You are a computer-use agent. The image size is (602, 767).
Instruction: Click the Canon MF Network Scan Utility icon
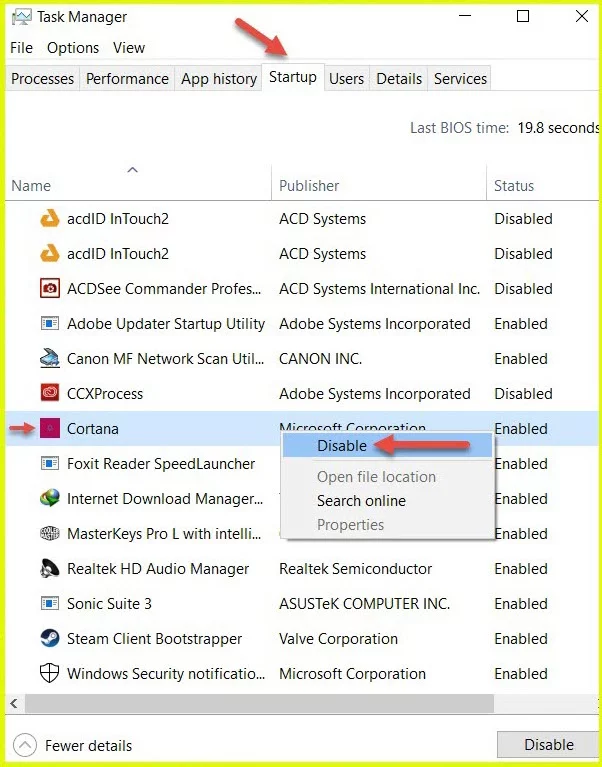click(49, 359)
